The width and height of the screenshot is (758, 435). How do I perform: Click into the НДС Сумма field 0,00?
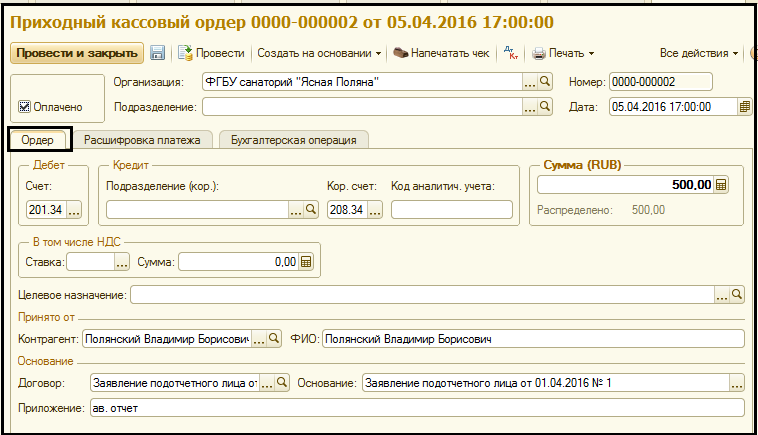(239, 262)
